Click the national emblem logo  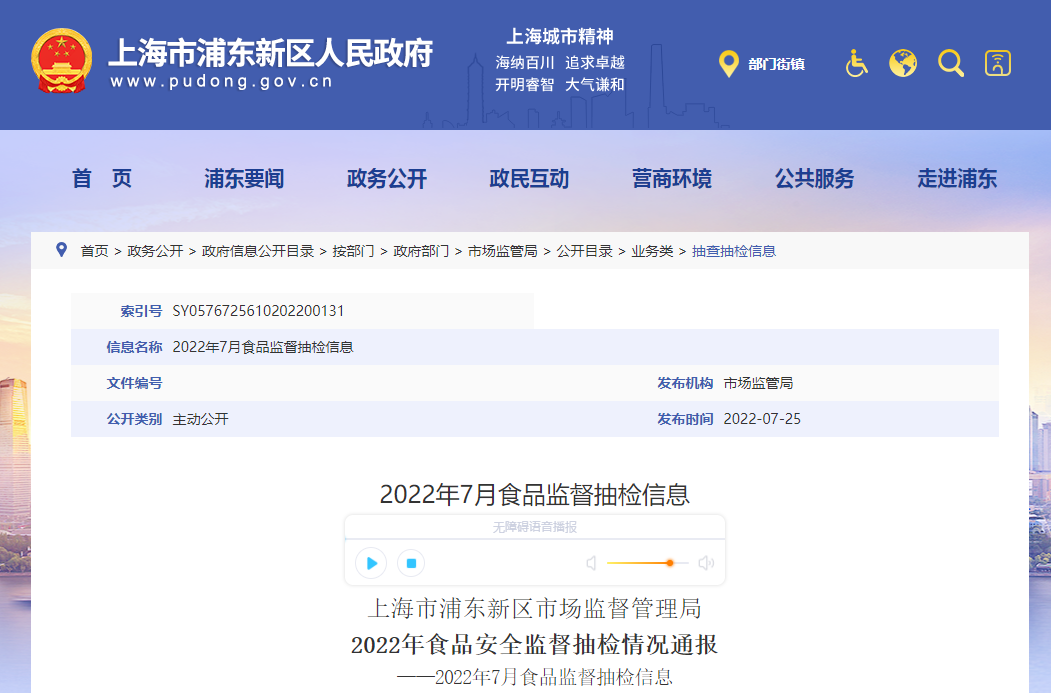[x=62, y=62]
